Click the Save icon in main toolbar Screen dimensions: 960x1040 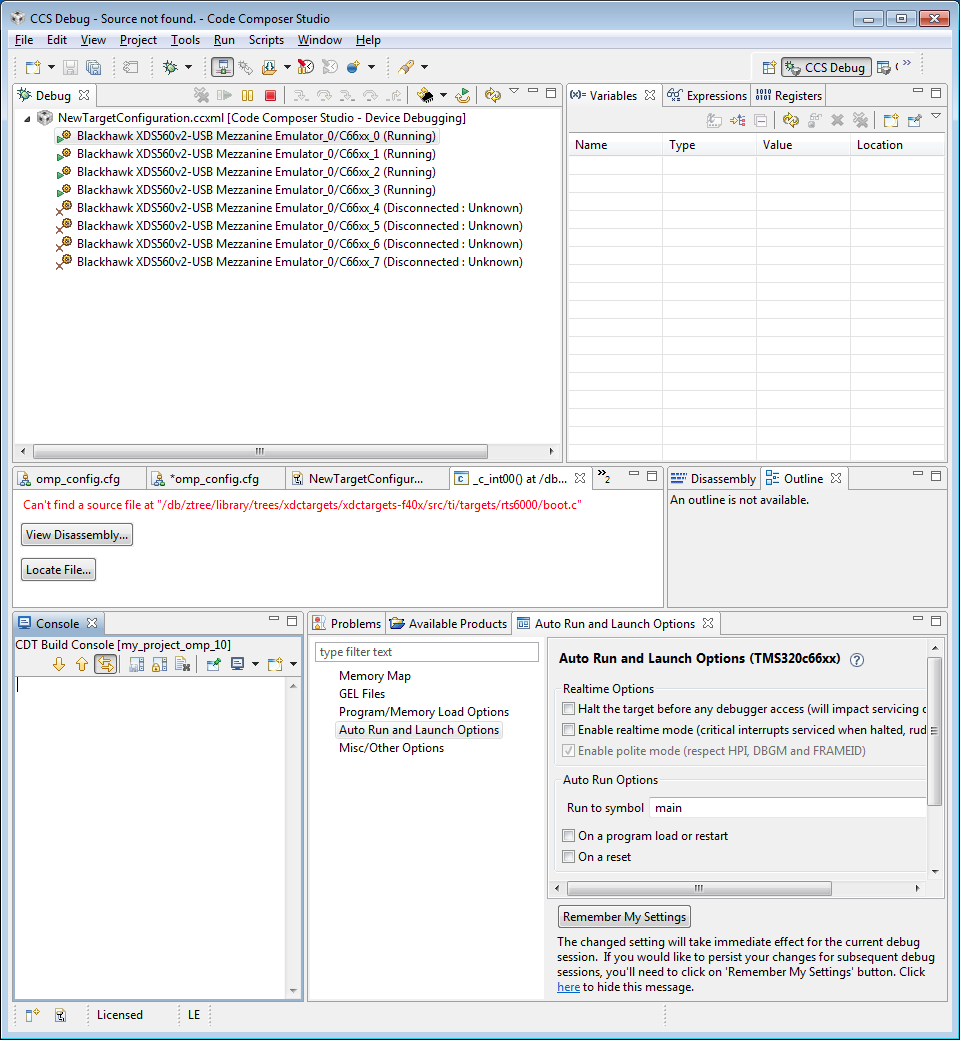coord(70,67)
